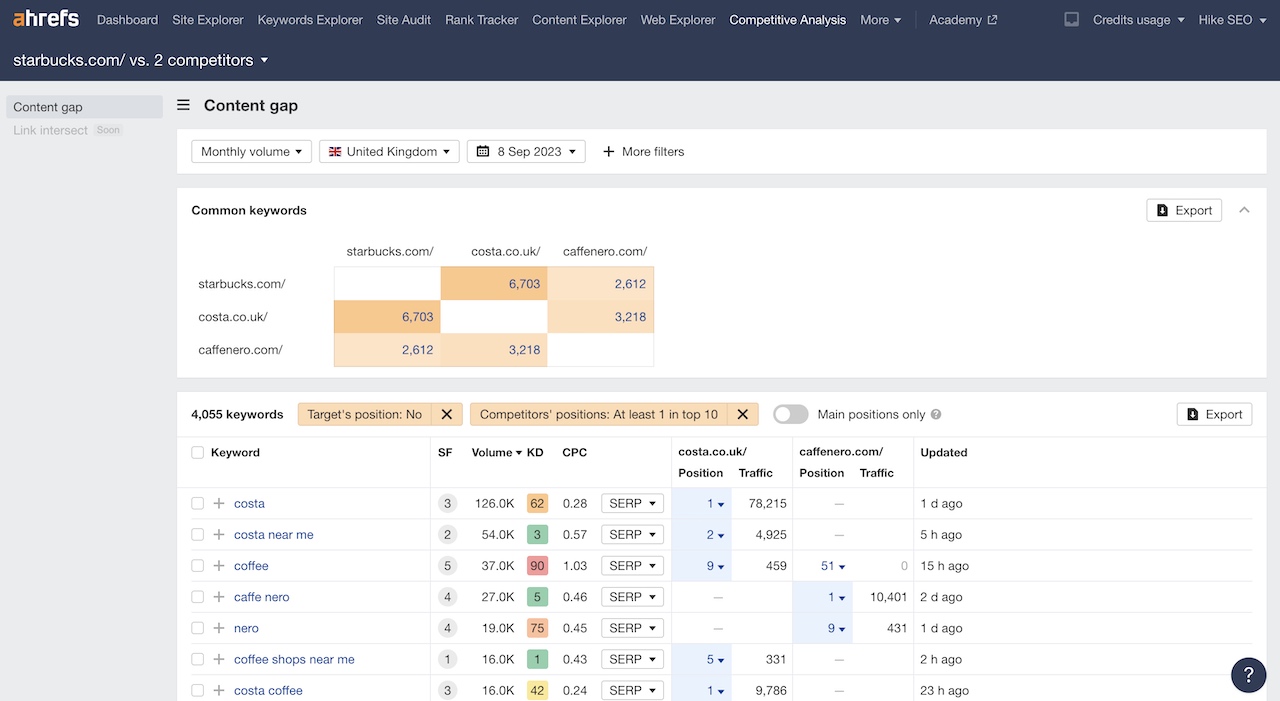The image size is (1280, 701).
Task: Collapse the Common keywords panel
Action: (x=1245, y=210)
